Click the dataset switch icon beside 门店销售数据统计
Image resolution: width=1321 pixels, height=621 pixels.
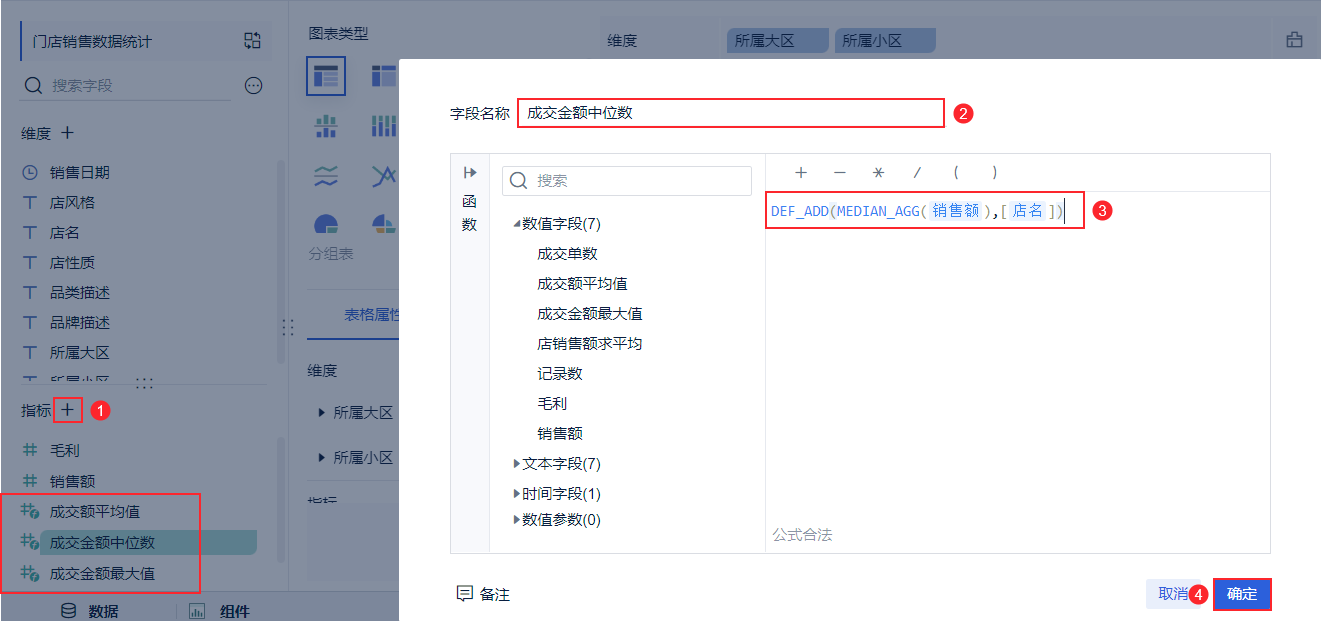252,41
